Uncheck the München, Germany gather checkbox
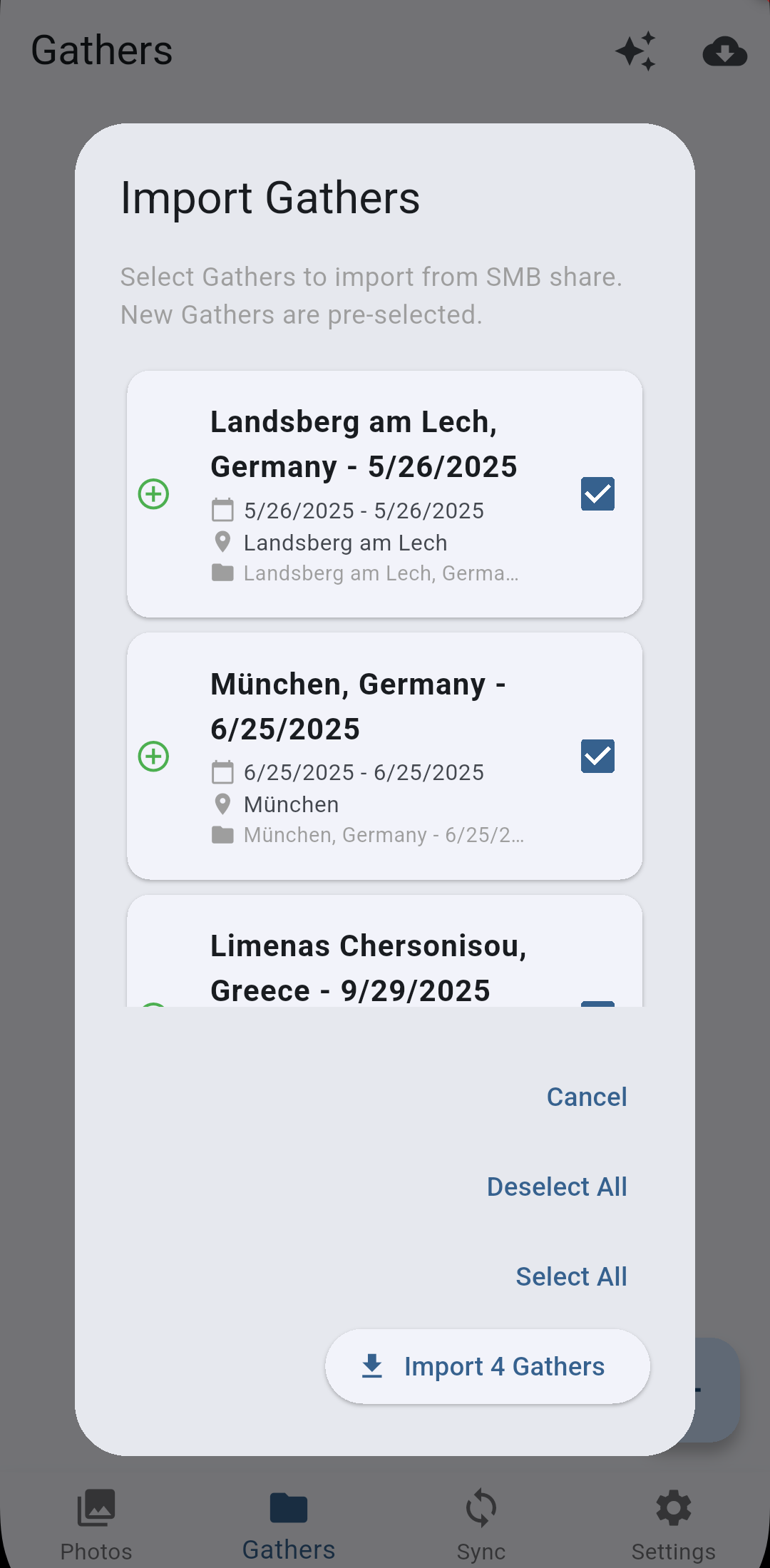This screenshot has height=1568, width=770. click(597, 756)
